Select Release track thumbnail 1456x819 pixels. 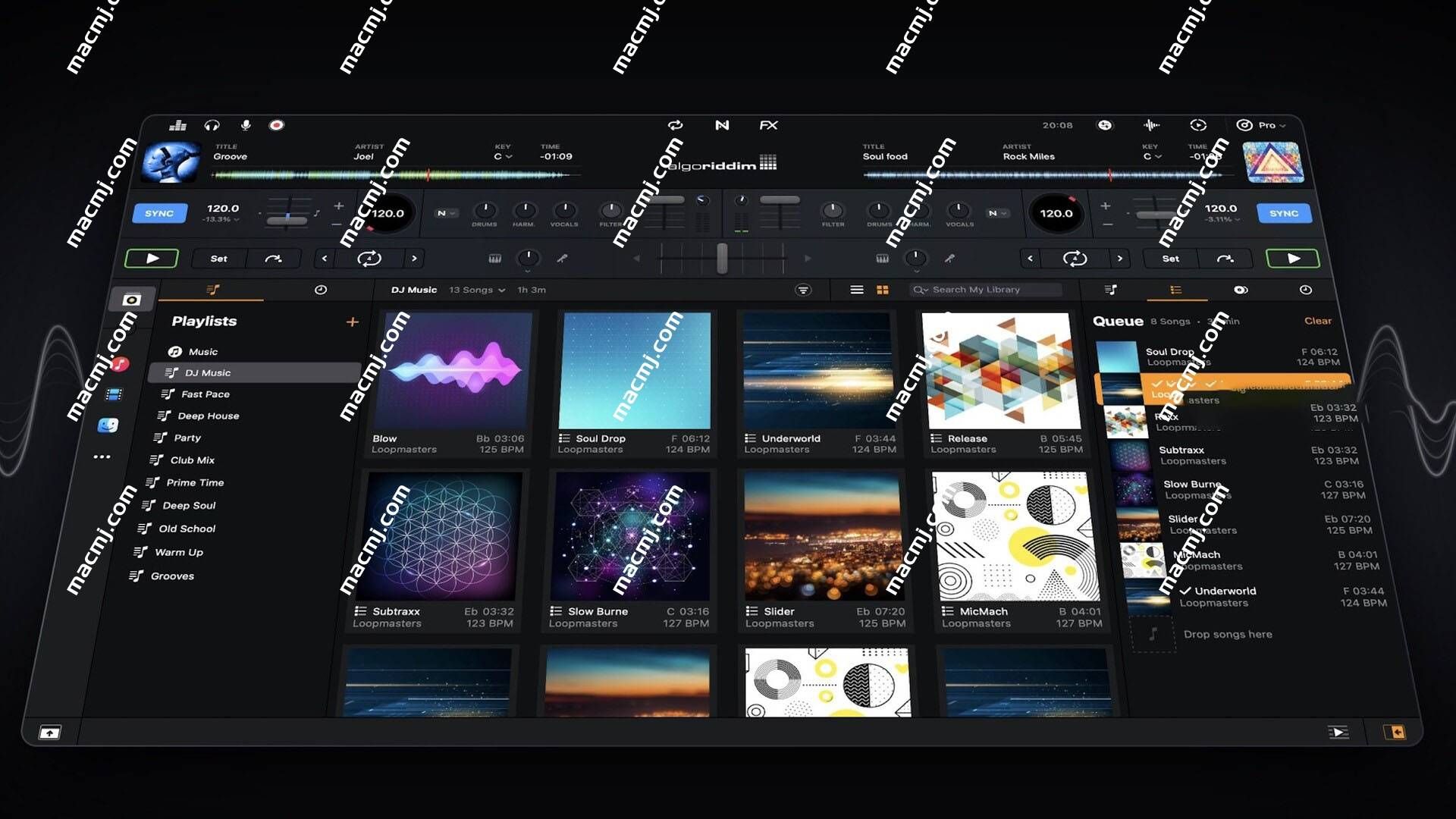pyautogui.click(x=1001, y=371)
